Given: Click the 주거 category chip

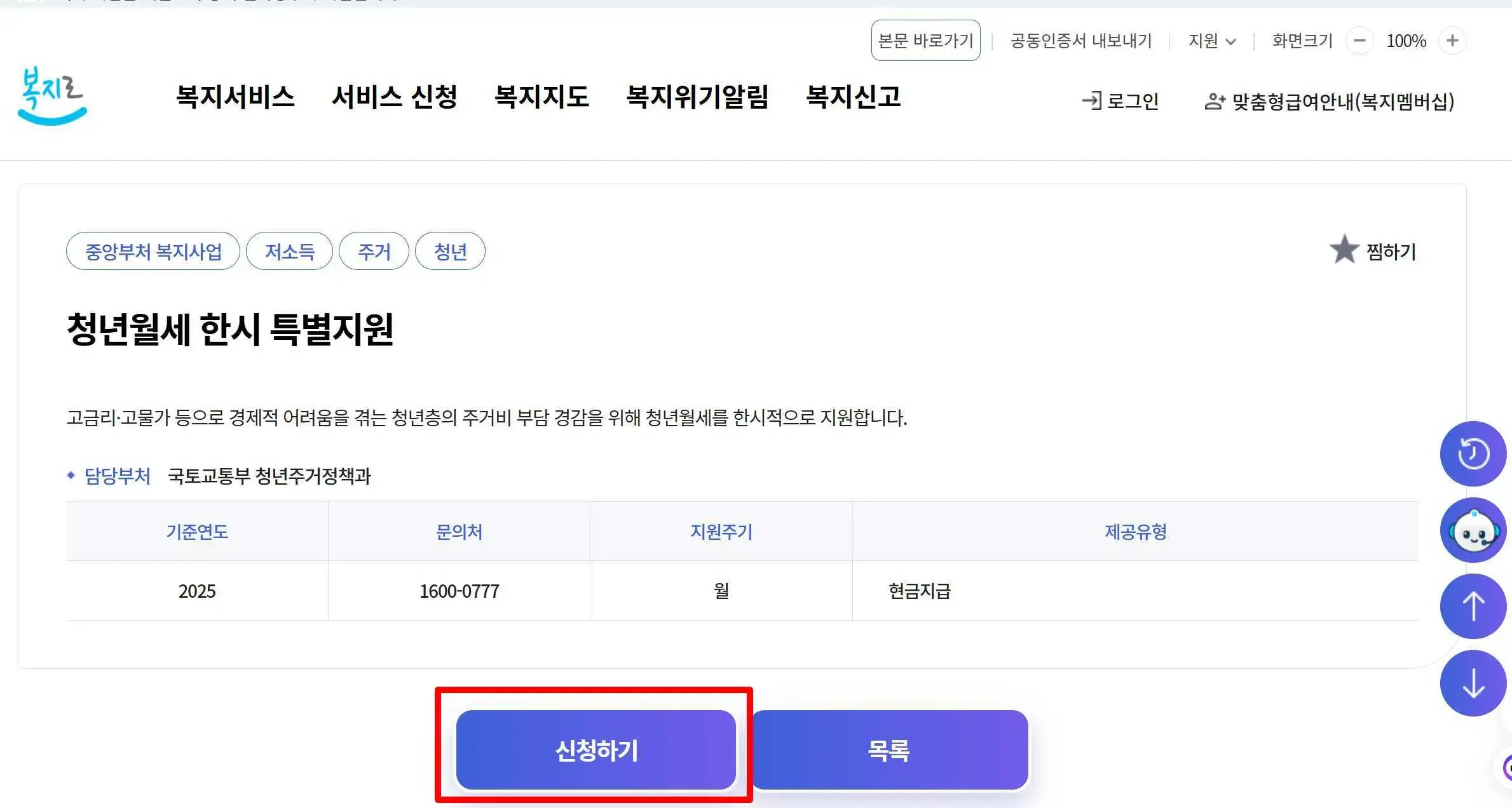Looking at the screenshot, I should [x=374, y=251].
